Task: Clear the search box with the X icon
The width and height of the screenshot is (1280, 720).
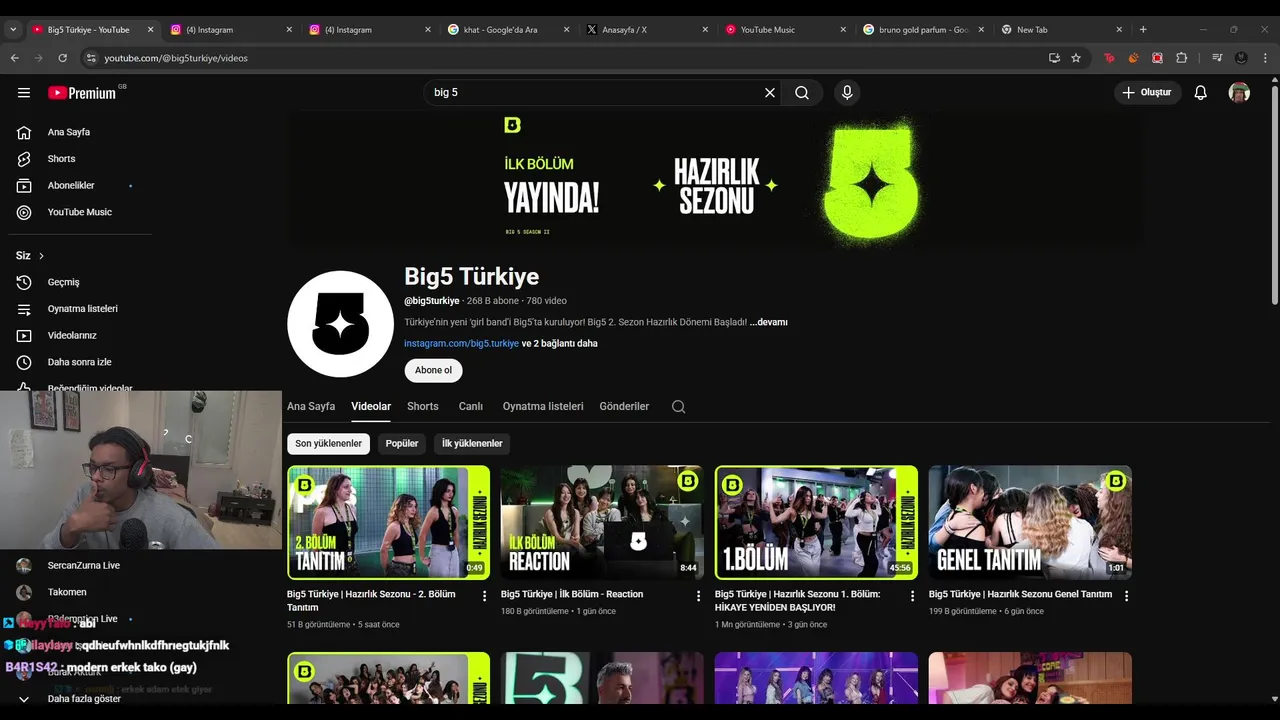Action: (770, 93)
